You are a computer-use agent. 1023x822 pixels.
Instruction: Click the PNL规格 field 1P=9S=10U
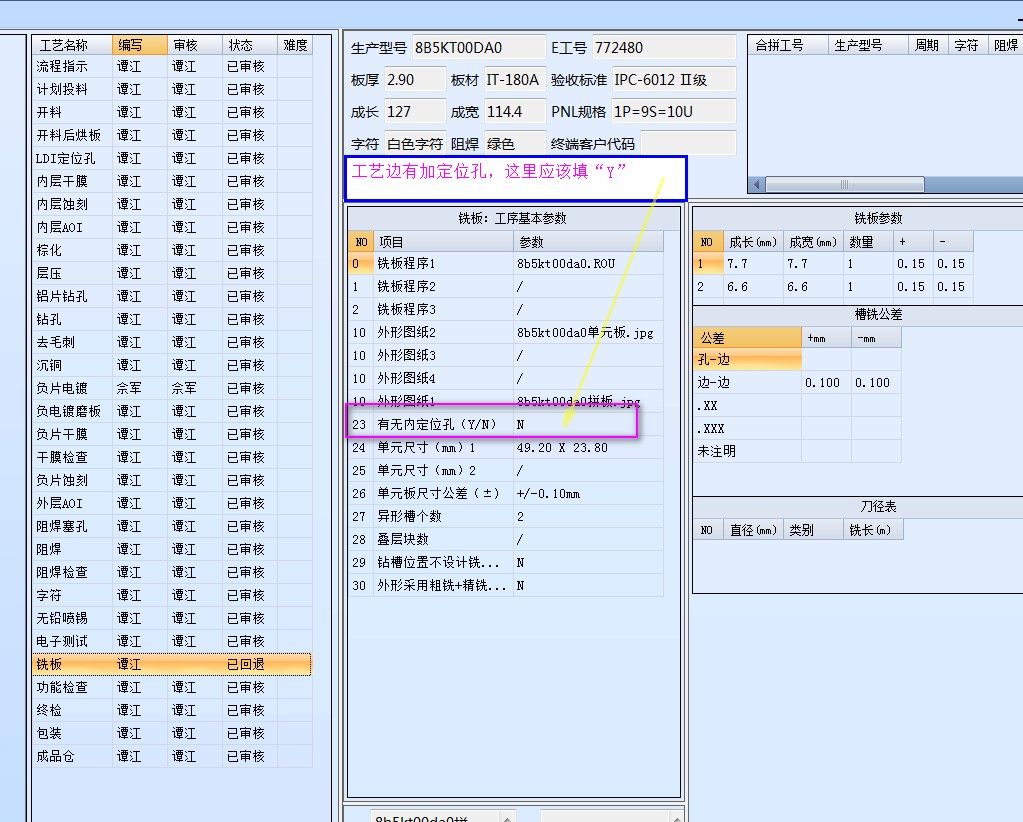(673, 112)
